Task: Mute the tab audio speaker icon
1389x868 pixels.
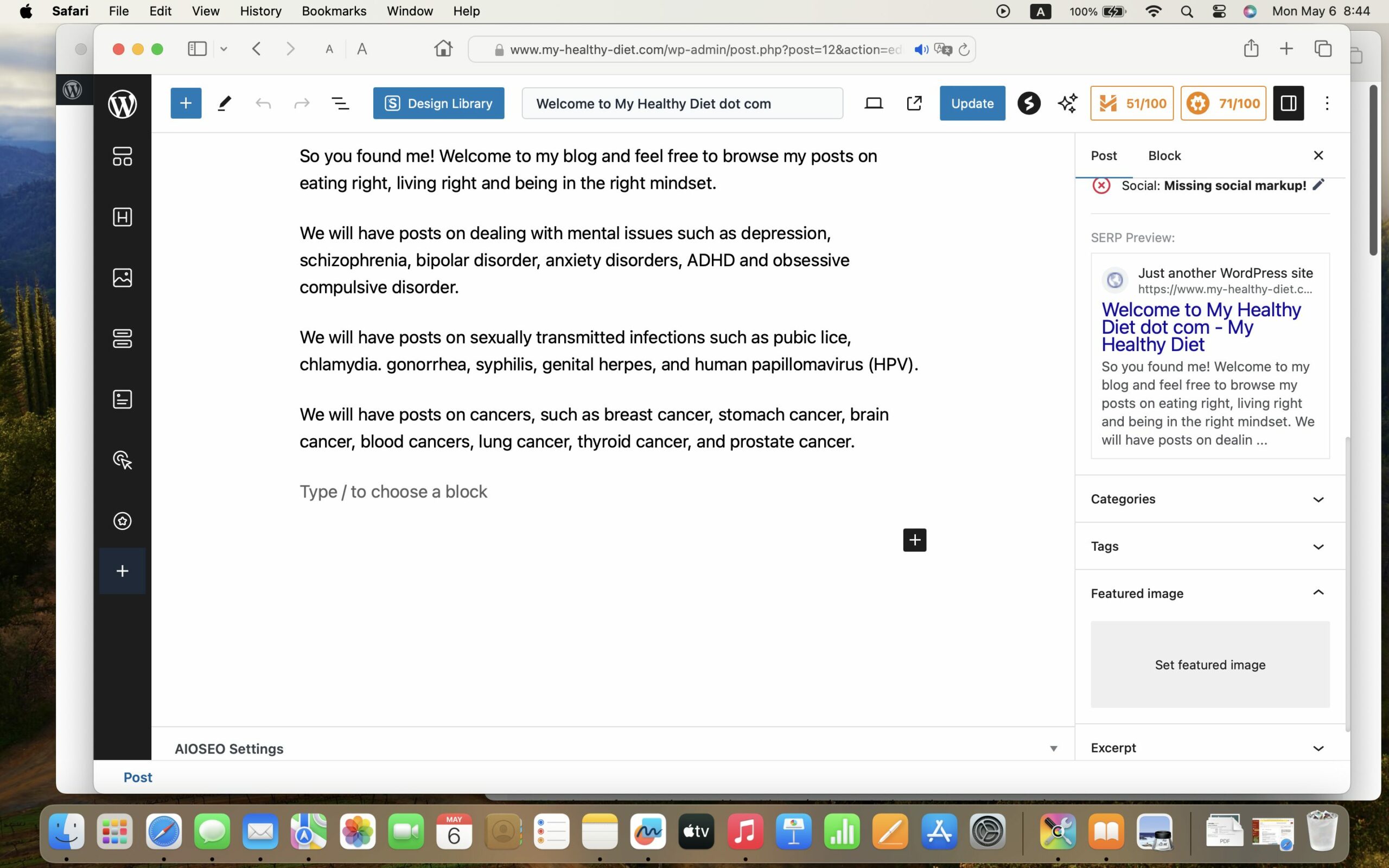Action: click(x=921, y=50)
